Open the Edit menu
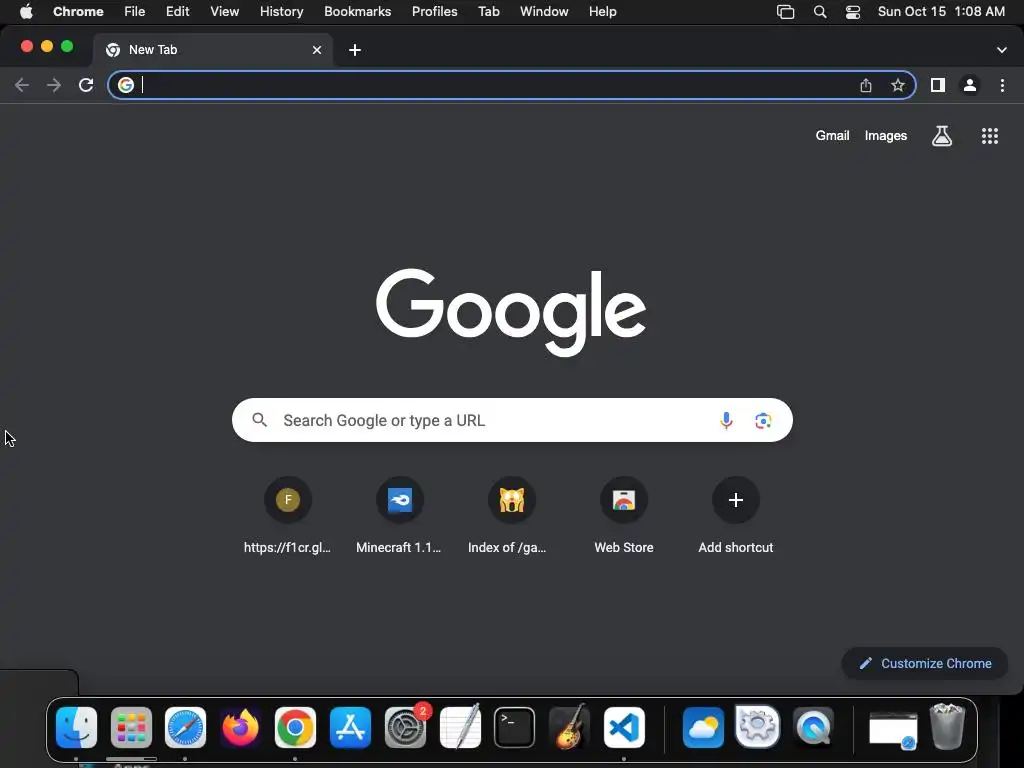1024x768 pixels. (177, 12)
